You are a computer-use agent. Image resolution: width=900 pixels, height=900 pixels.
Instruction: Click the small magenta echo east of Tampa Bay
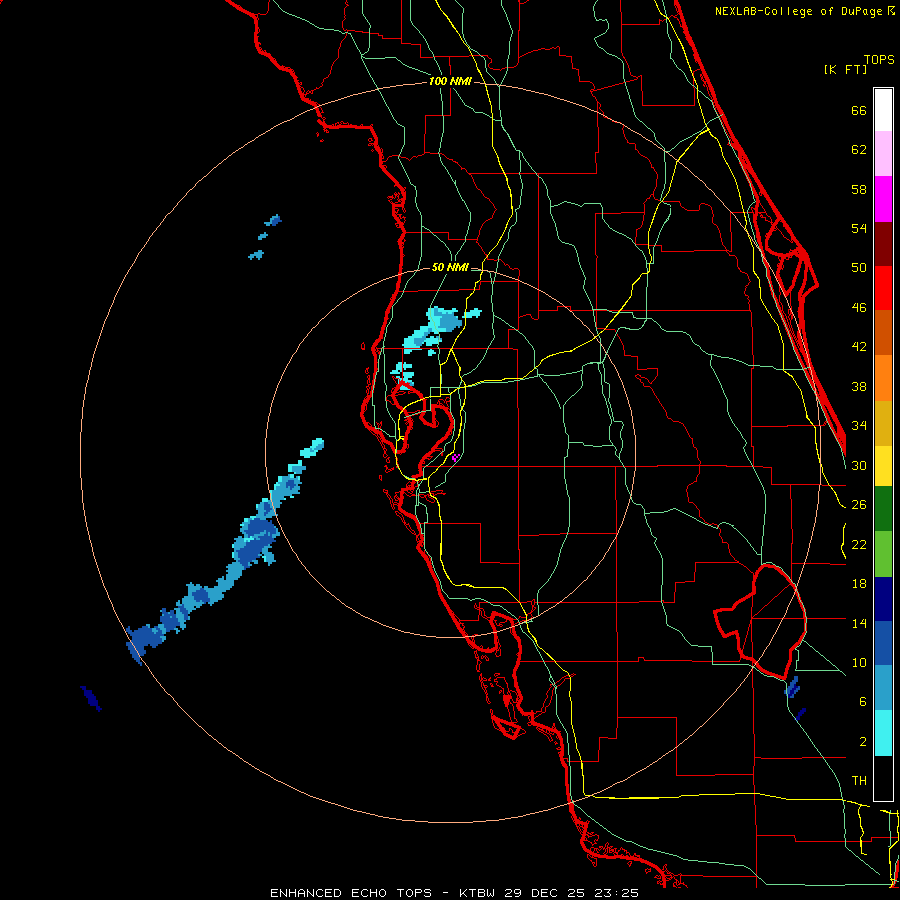[456, 457]
